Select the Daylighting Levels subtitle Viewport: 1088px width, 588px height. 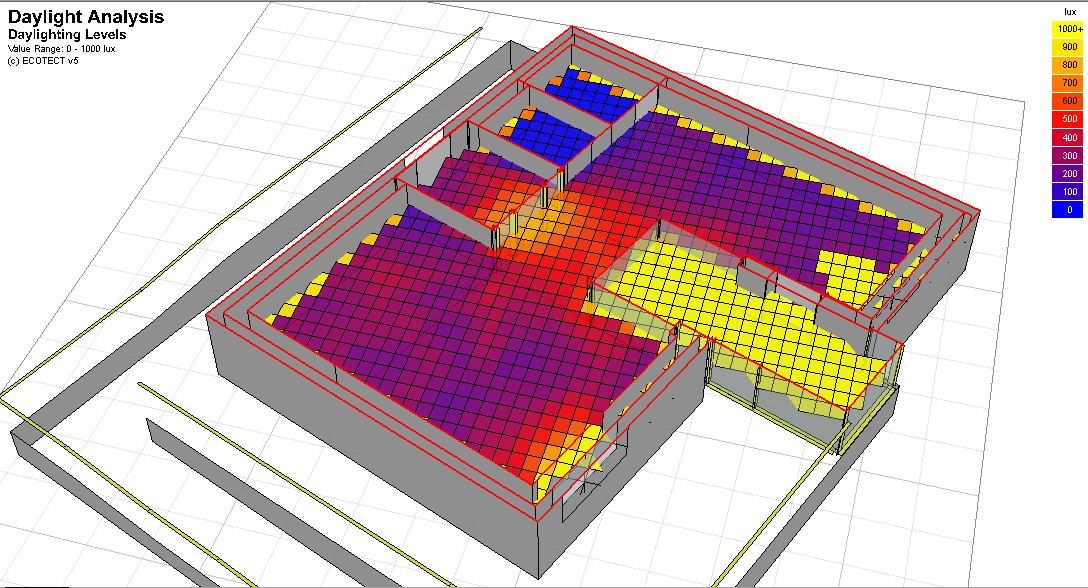pyautogui.click(x=67, y=35)
